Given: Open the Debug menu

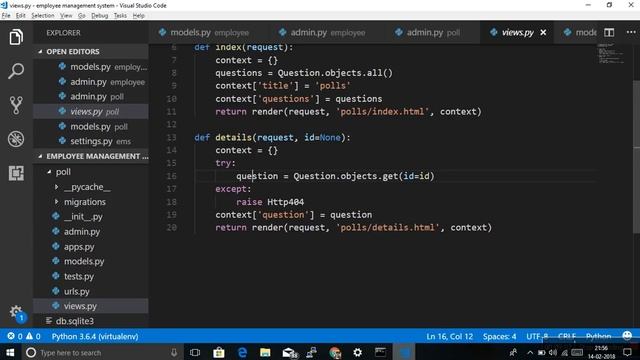Looking at the screenshot, I should tap(100, 16).
